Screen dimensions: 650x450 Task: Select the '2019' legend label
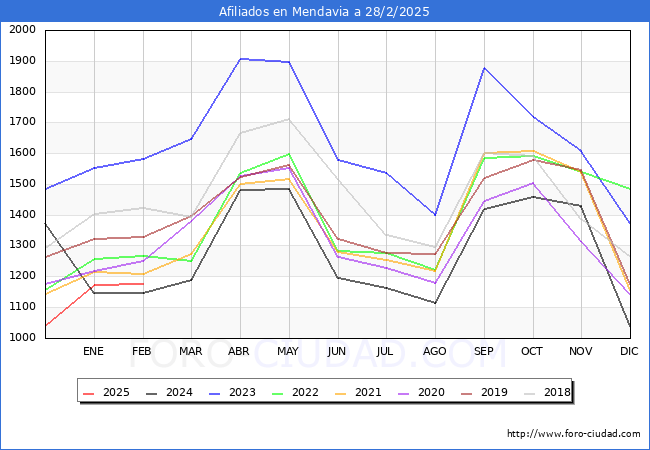pyautogui.click(x=494, y=392)
